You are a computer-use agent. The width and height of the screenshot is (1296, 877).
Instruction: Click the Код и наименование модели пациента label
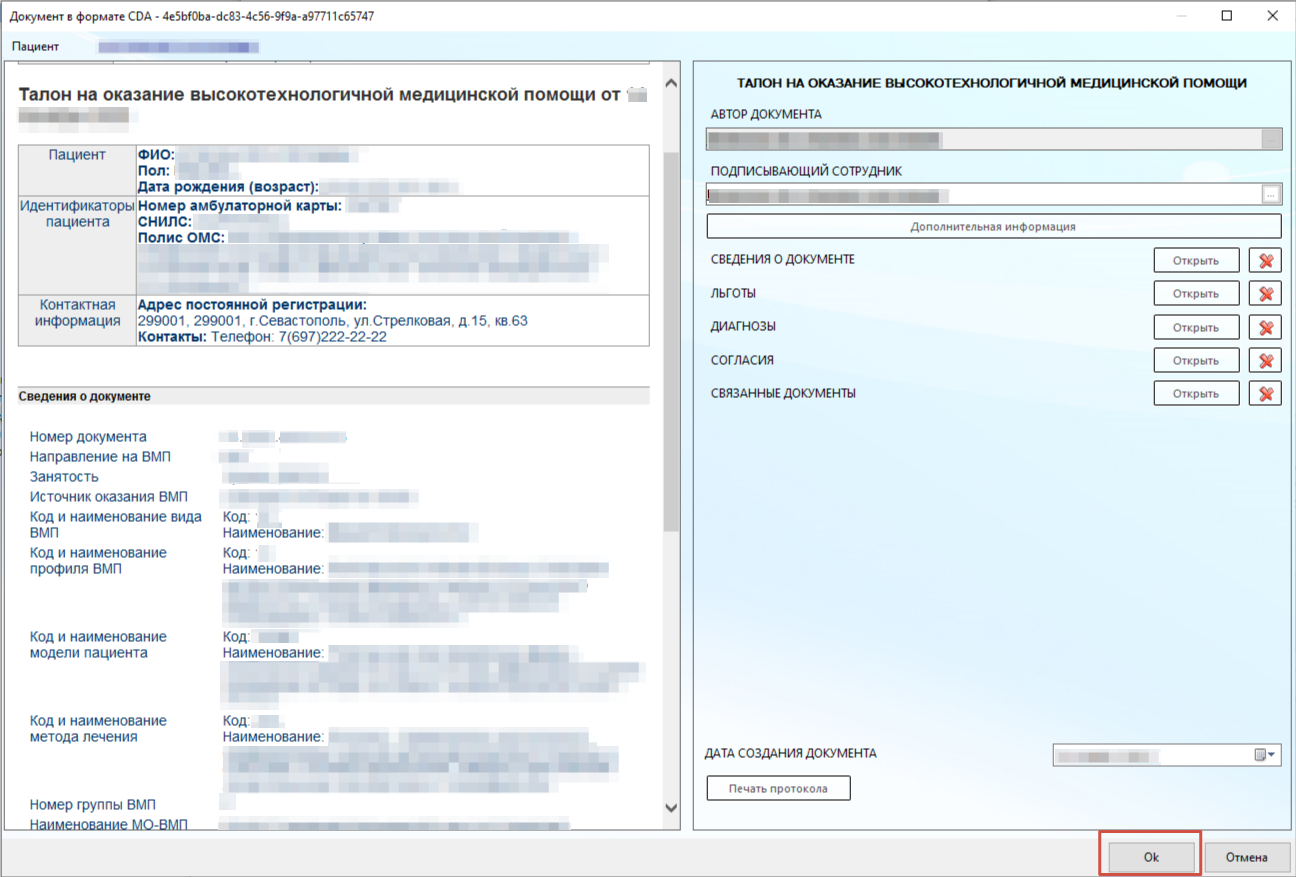(x=98, y=645)
